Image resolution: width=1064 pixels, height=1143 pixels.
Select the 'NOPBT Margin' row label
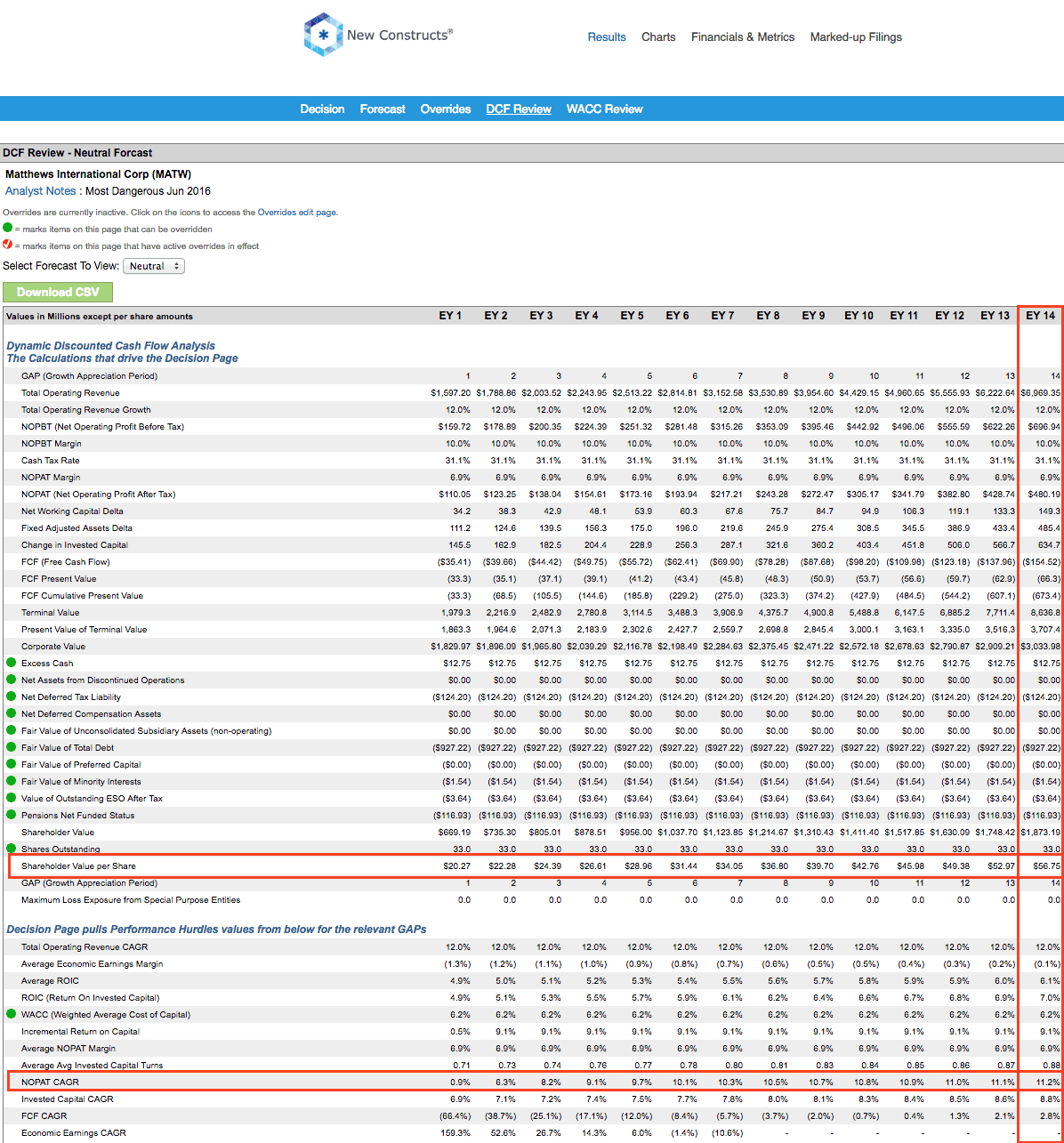click(52, 444)
